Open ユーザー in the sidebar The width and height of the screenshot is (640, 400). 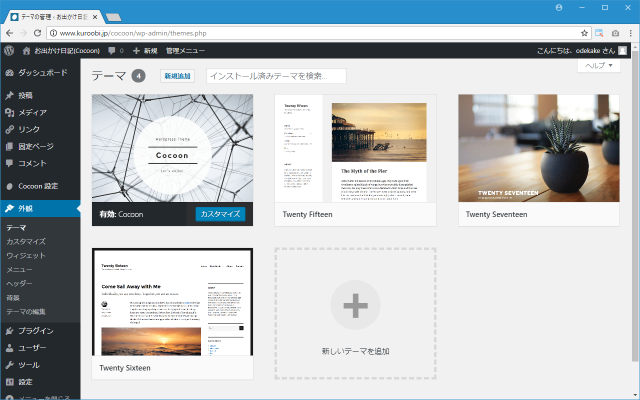(40, 348)
